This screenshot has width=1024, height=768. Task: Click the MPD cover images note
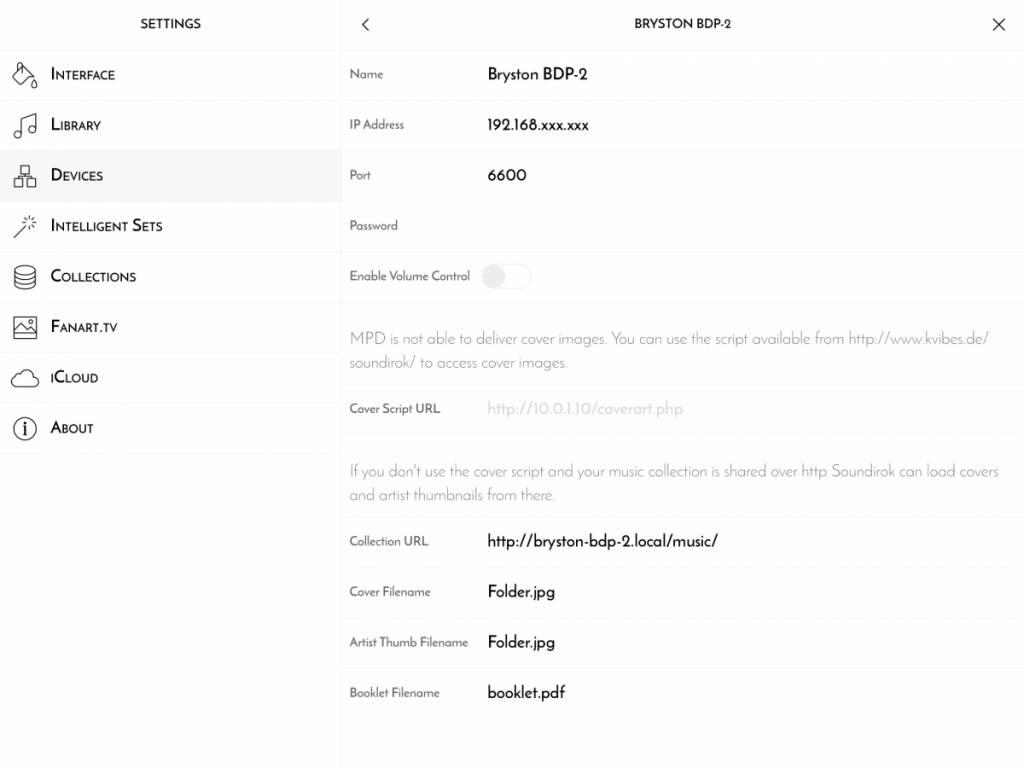pos(669,351)
